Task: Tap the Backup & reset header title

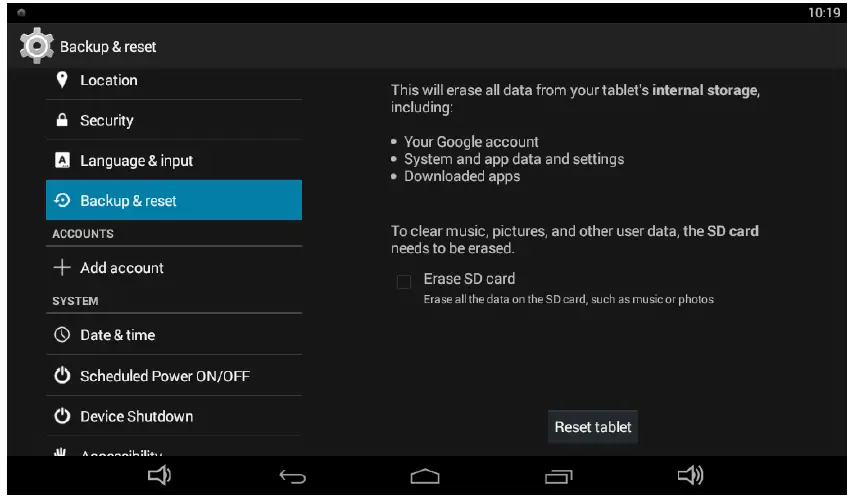Action: pos(108,47)
